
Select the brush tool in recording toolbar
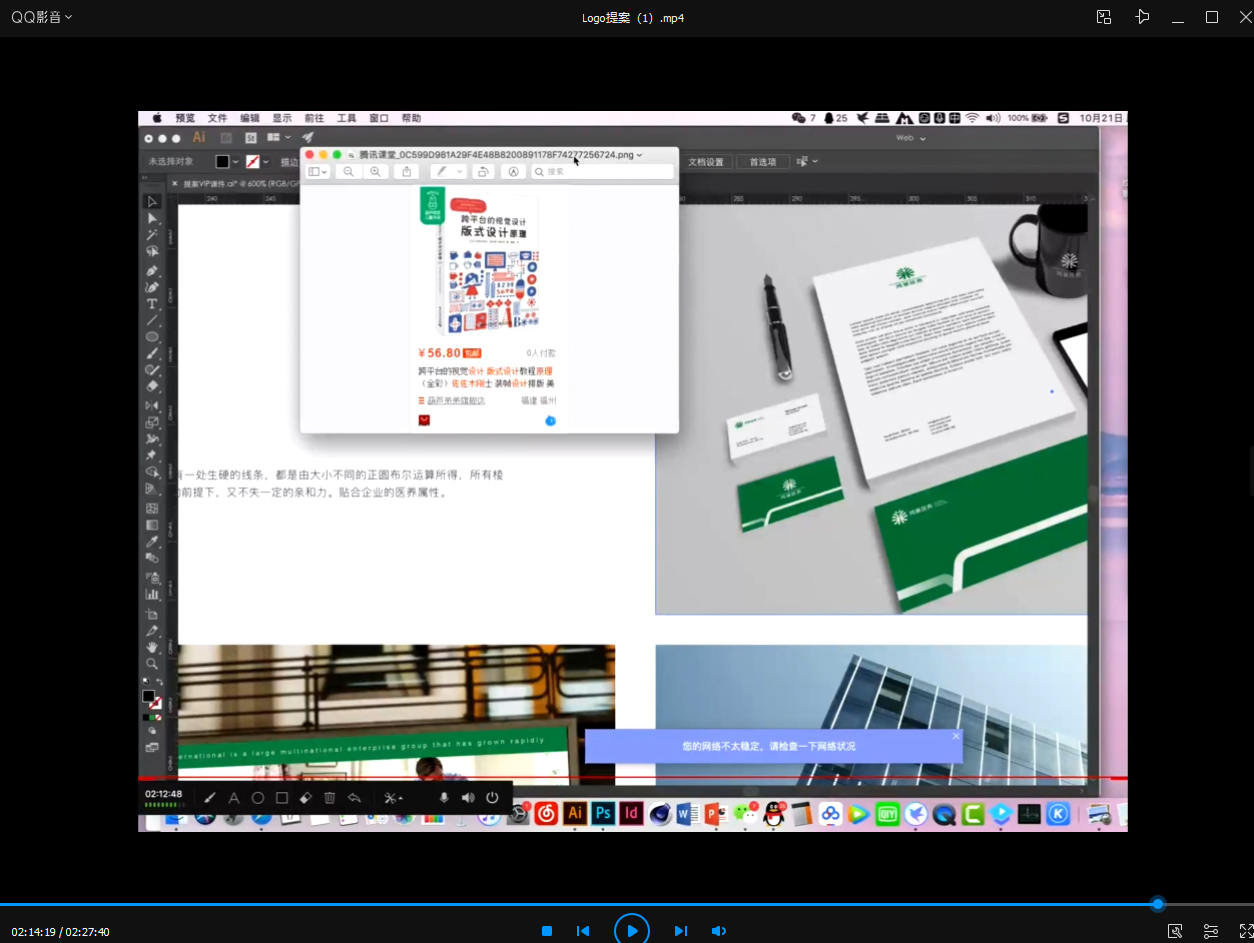click(210, 798)
